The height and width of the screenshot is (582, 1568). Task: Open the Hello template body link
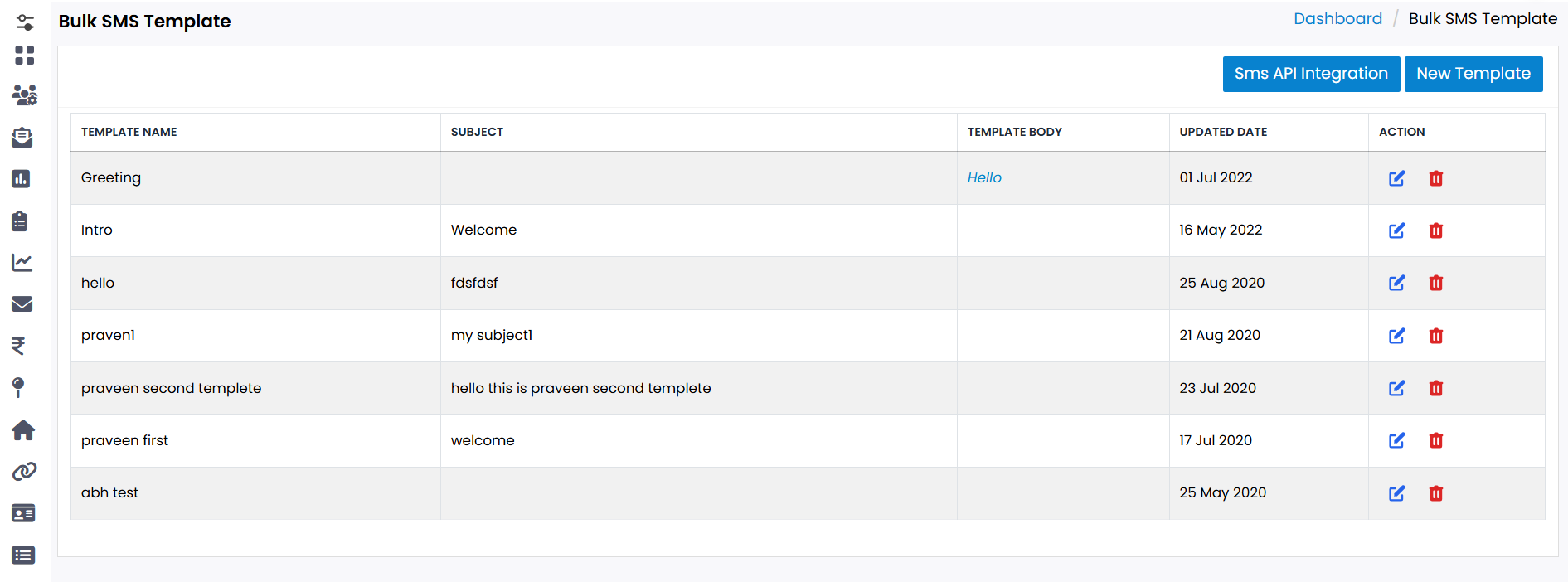click(x=984, y=177)
